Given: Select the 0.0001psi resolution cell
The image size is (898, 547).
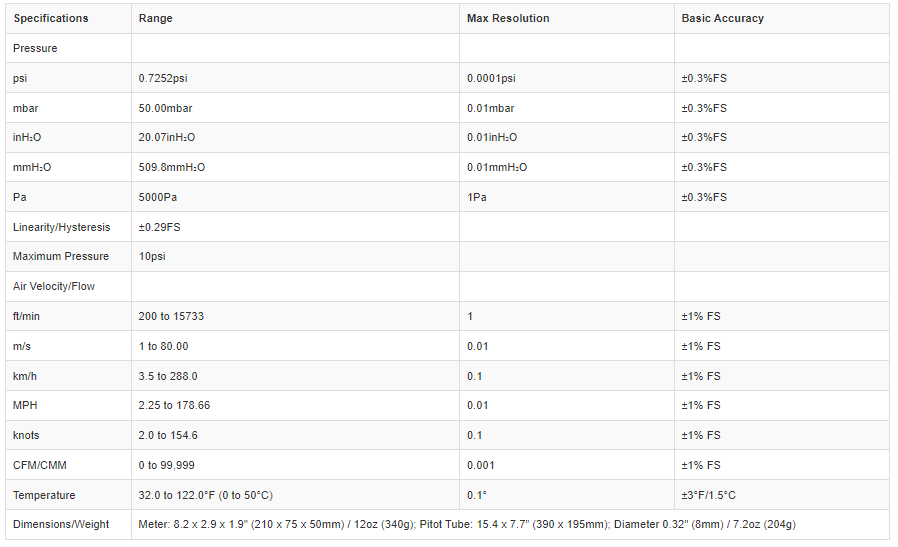Looking at the screenshot, I should pos(492,78).
